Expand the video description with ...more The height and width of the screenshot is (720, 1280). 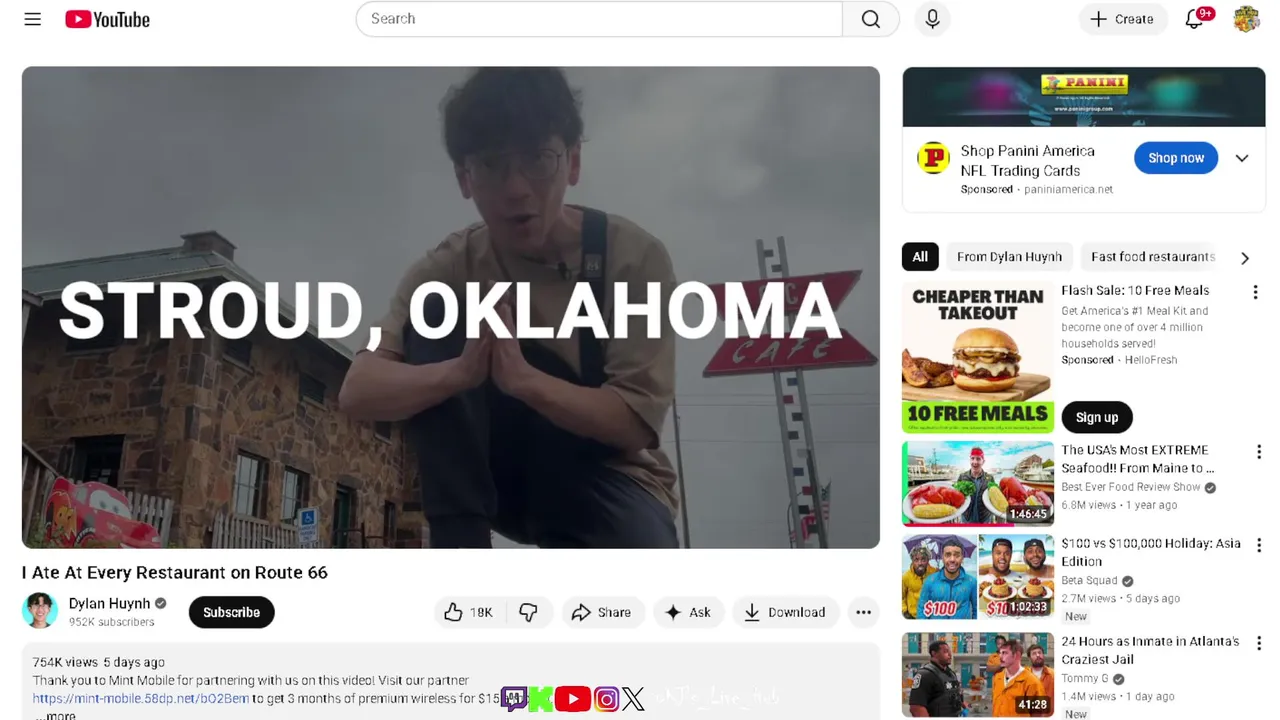coord(55,715)
